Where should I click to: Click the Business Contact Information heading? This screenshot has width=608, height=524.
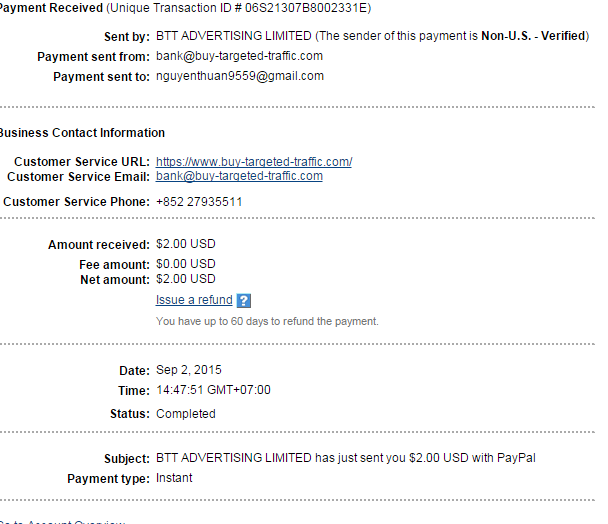pos(82,133)
